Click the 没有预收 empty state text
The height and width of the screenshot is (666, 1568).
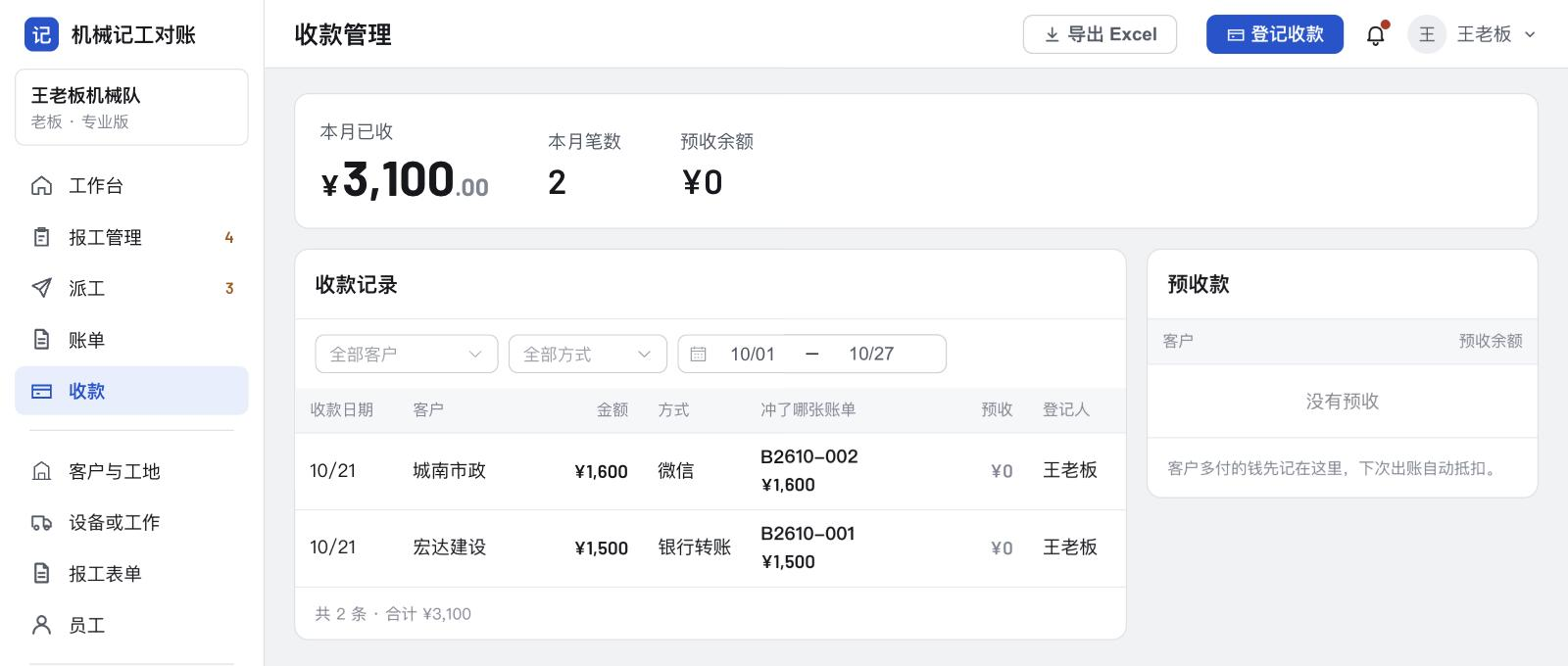coord(1343,402)
